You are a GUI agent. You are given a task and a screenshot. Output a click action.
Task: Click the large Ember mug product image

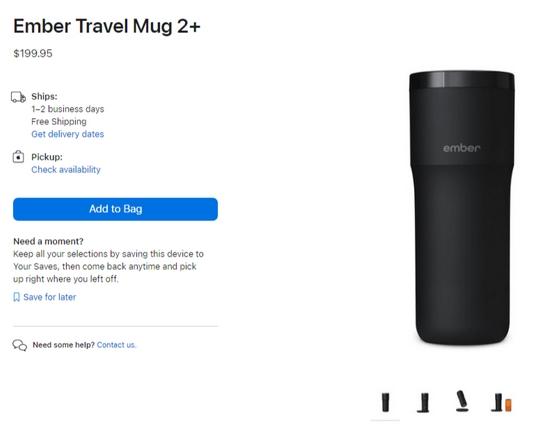coord(462,208)
